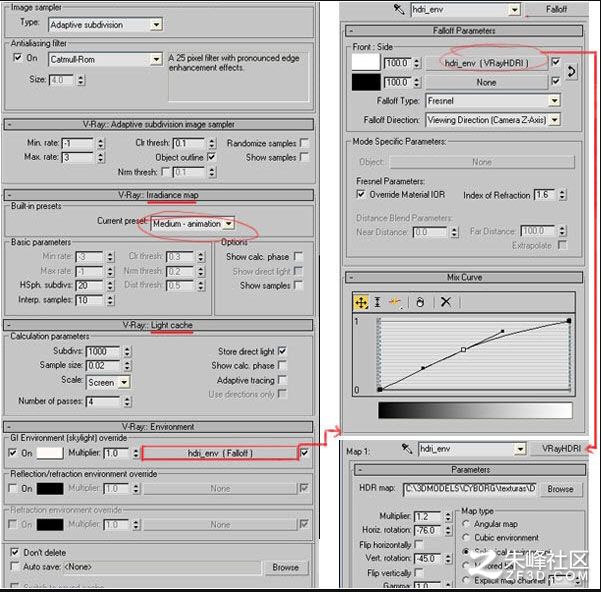
Task: Click the Falloff map type button
Action: pyautogui.click(x=556, y=9)
